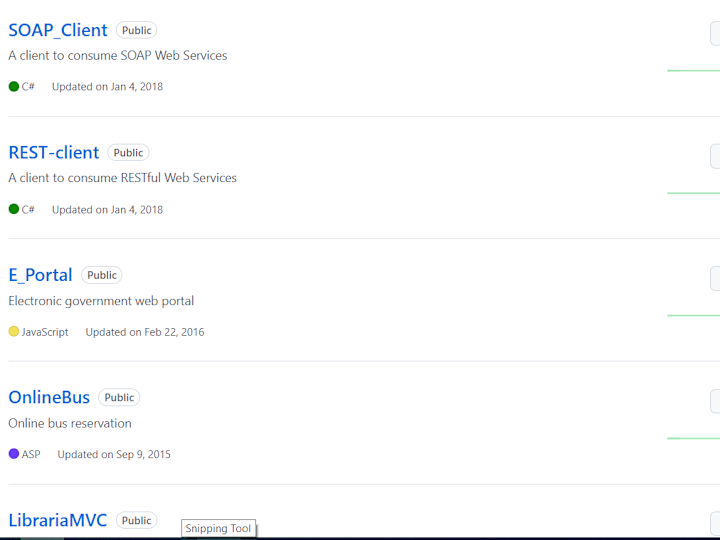Click the activity graph on the E_Portal row
The width and height of the screenshot is (720, 540).
693,315
